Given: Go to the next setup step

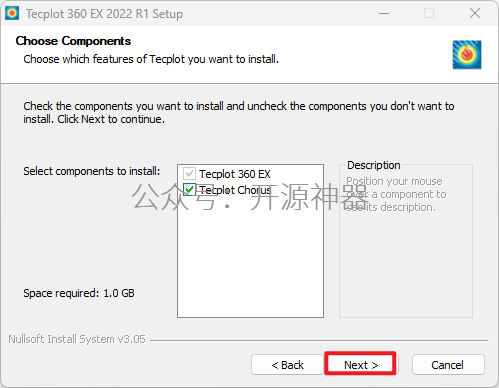Looking at the screenshot, I should pos(361,365).
